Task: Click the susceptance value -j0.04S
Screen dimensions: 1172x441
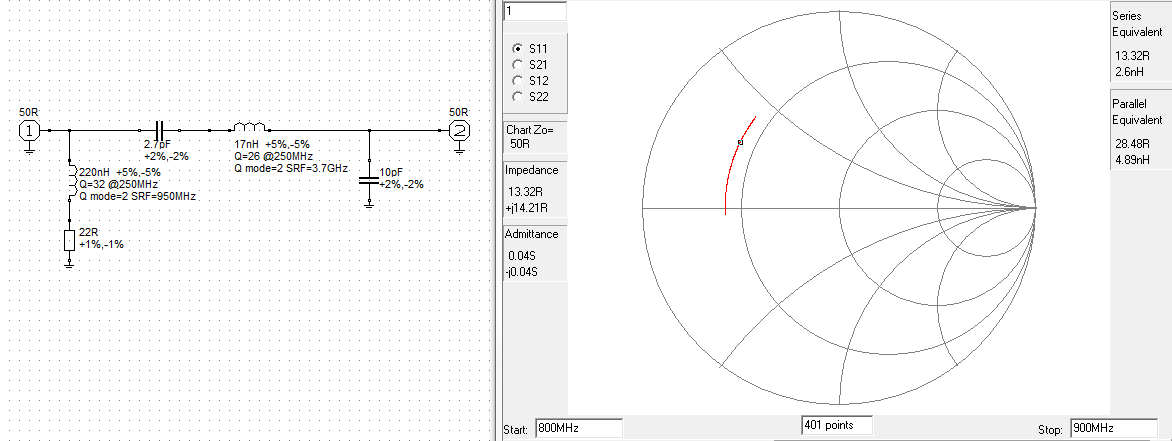Action: [x=522, y=271]
